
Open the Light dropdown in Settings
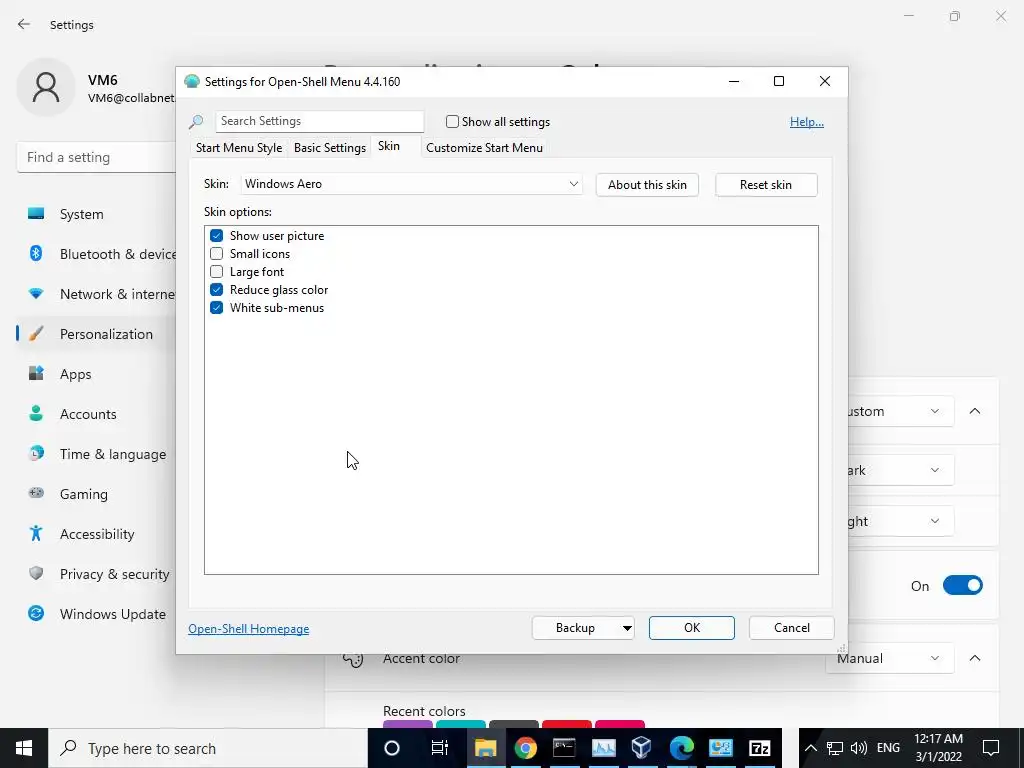tap(901, 521)
